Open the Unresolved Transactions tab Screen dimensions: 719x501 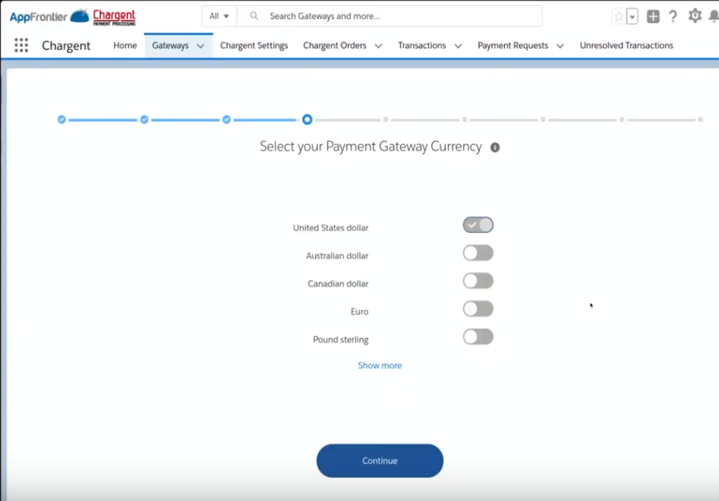coord(626,46)
